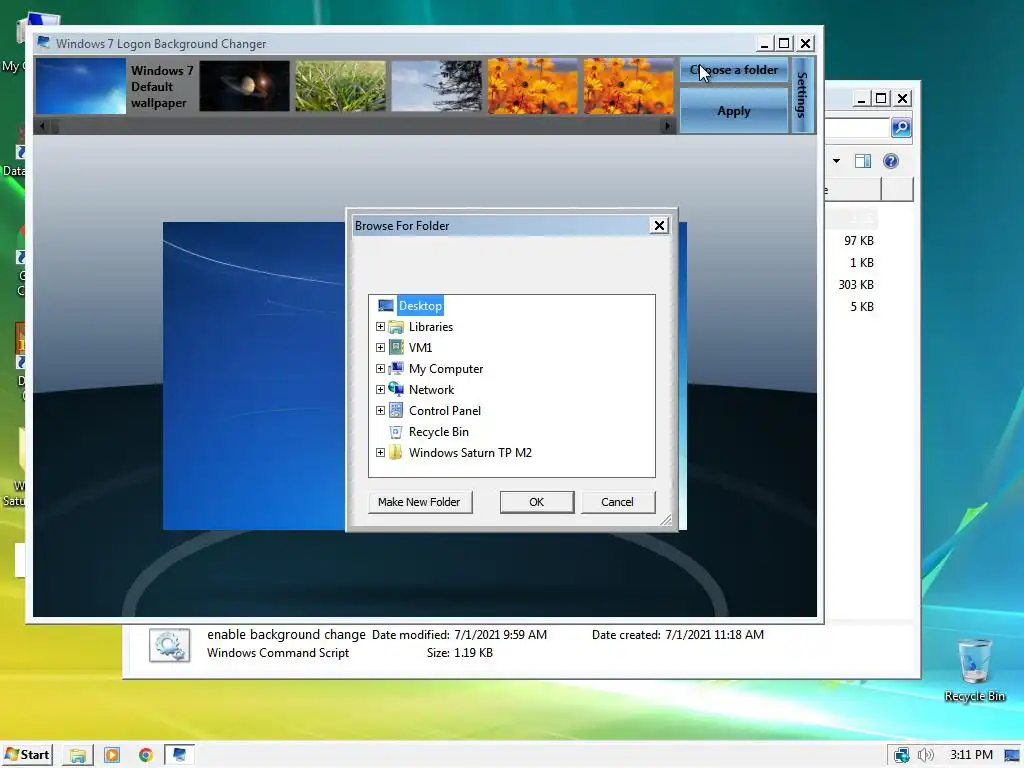Select Desktop in the folder tree
This screenshot has width=1024, height=768.
(x=421, y=306)
